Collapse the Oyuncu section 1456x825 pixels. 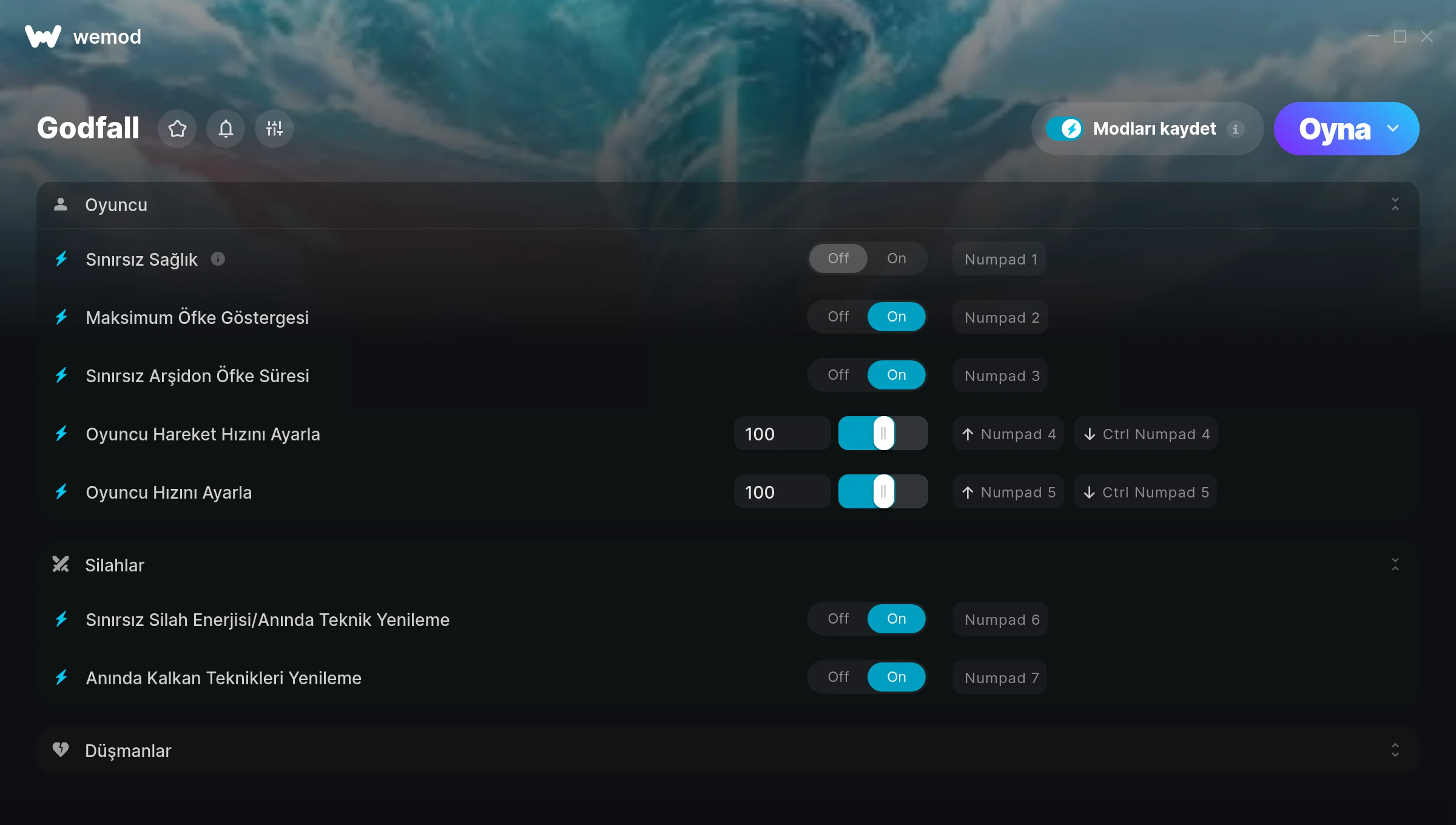1395,204
